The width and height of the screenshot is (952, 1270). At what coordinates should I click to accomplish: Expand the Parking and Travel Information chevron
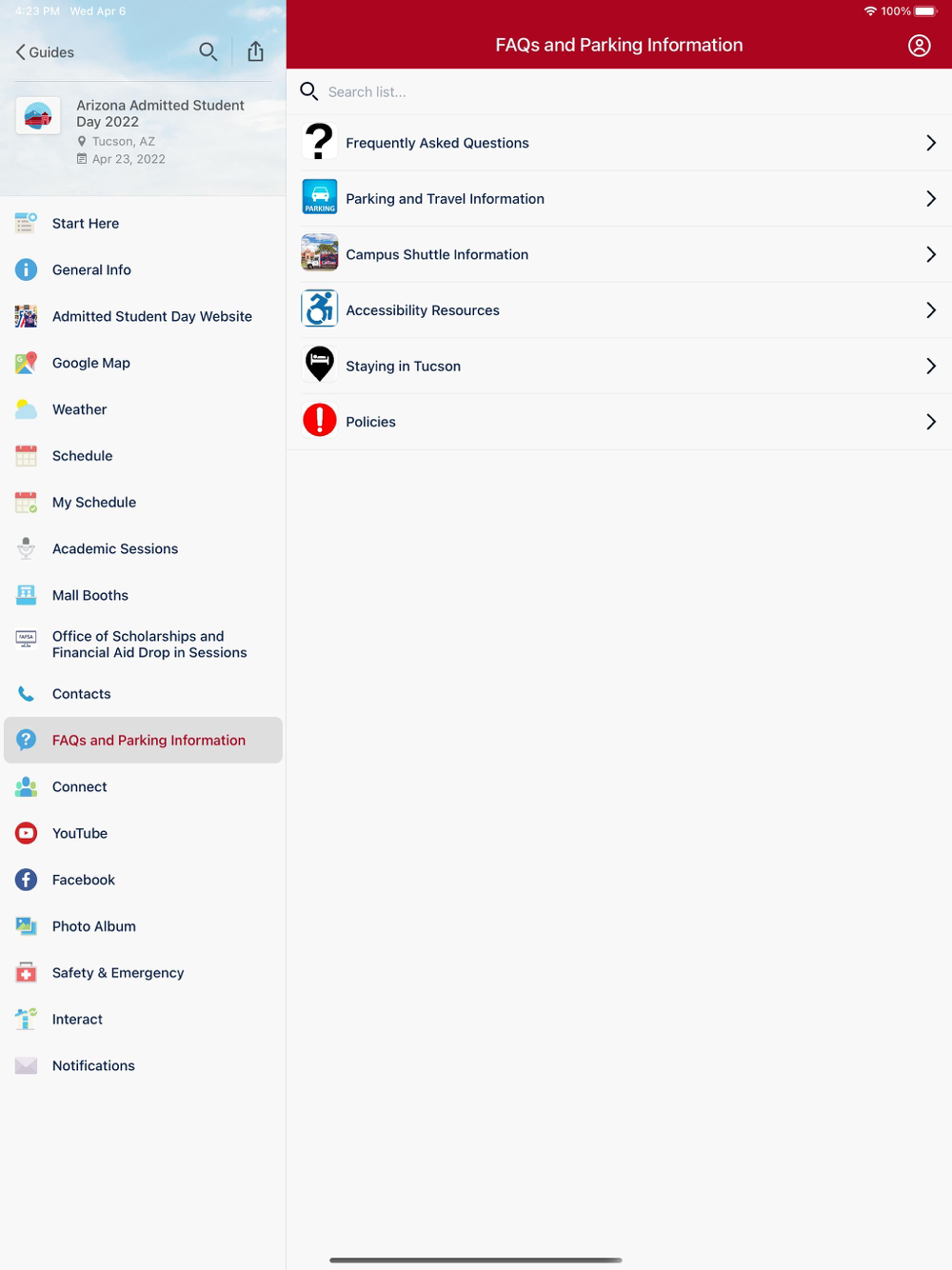931,199
